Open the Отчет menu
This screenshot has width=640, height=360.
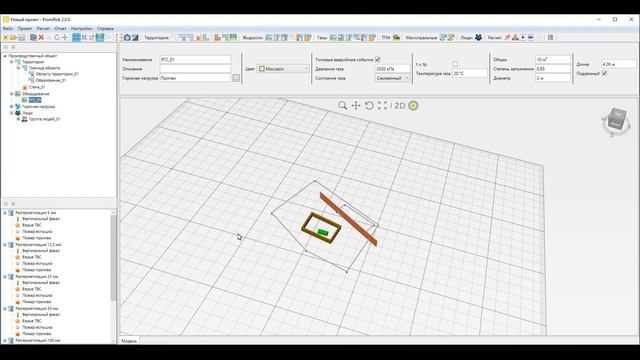coord(60,29)
